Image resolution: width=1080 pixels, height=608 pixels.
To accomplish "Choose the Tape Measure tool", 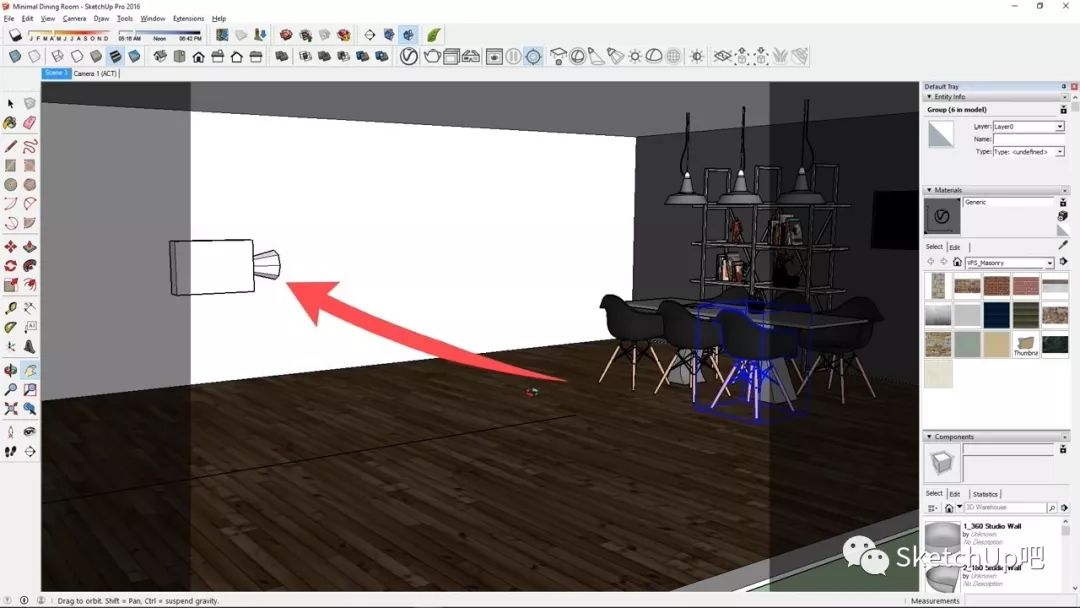I will [x=10, y=308].
